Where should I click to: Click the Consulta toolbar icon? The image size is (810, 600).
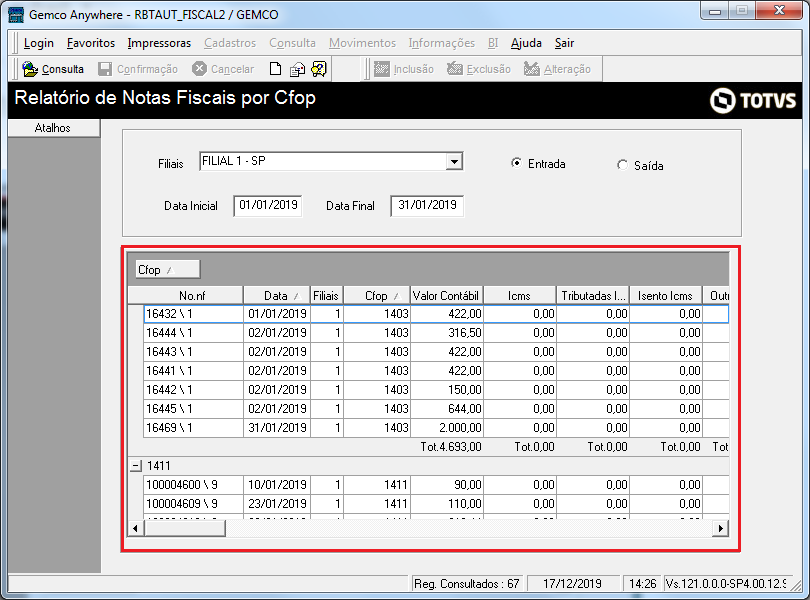30,69
